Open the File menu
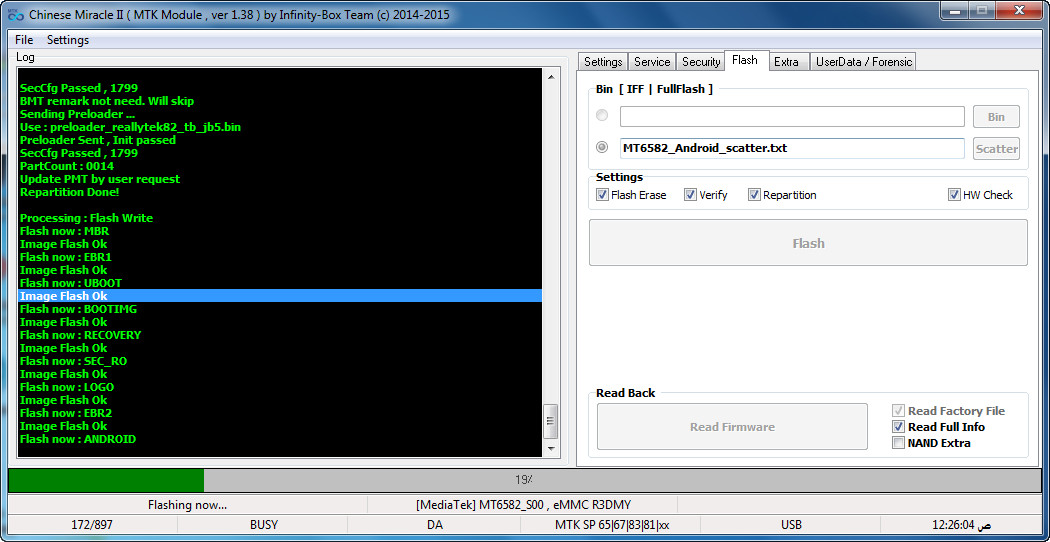The width and height of the screenshot is (1050, 542). 24,40
